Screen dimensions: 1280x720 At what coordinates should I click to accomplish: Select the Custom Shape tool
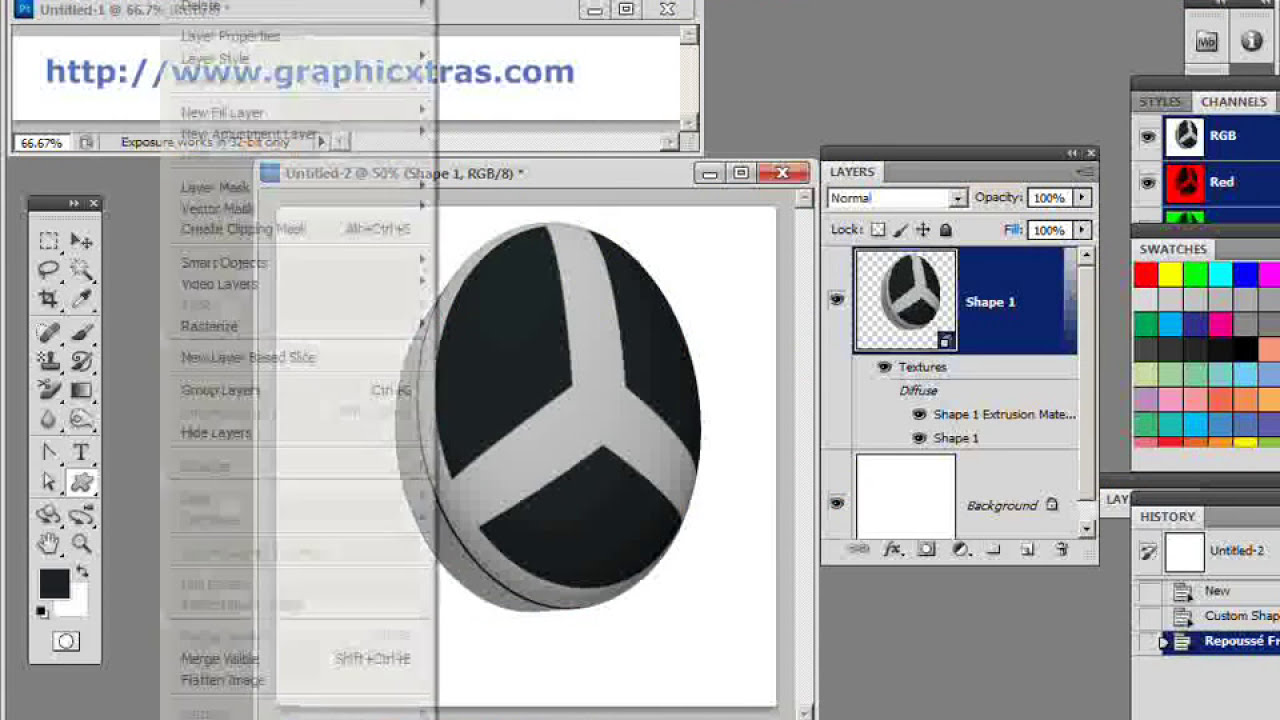pos(81,483)
